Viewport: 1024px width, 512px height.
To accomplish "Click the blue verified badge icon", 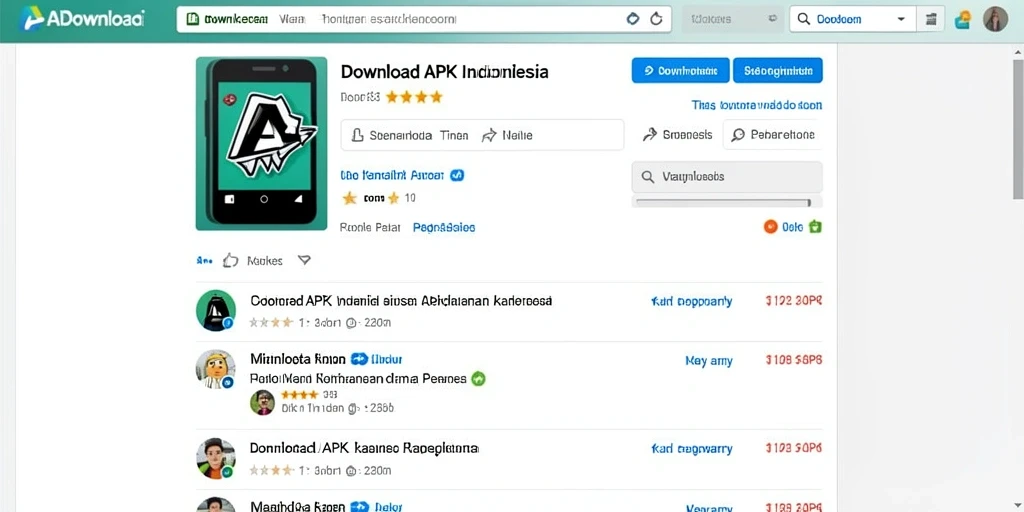I will pyautogui.click(x=457, y=175).
